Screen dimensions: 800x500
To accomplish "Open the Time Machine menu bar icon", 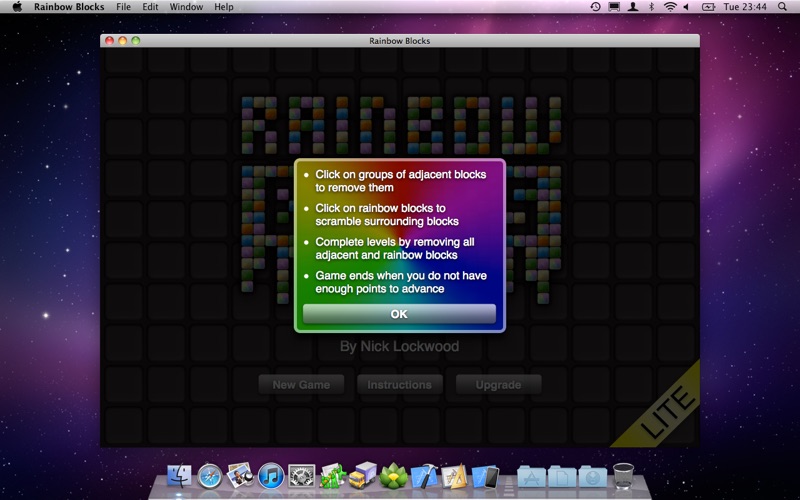I will pos(595,7).
